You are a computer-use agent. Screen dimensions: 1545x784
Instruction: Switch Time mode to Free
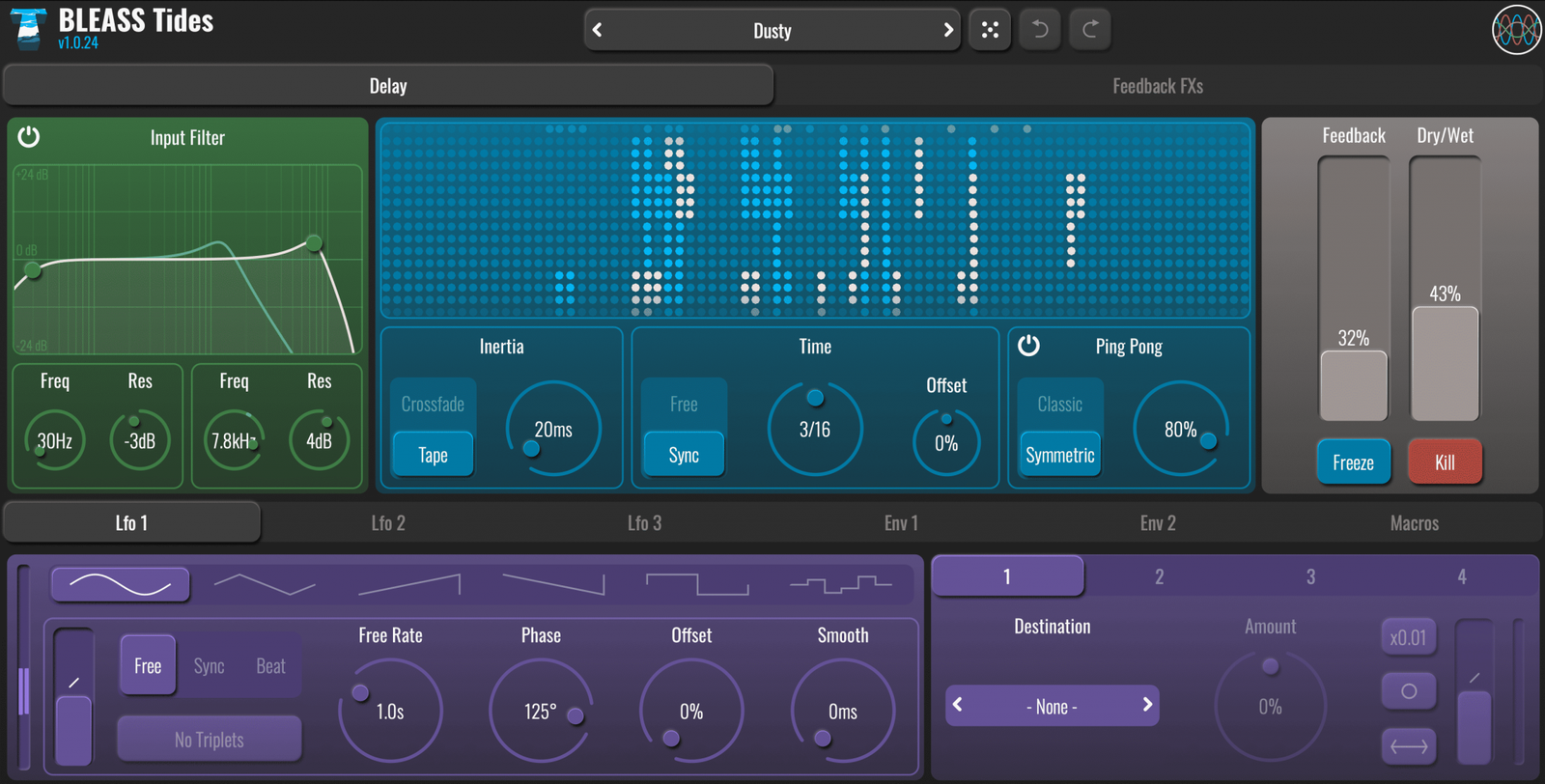pyautogui.click(x=684, y=405)
